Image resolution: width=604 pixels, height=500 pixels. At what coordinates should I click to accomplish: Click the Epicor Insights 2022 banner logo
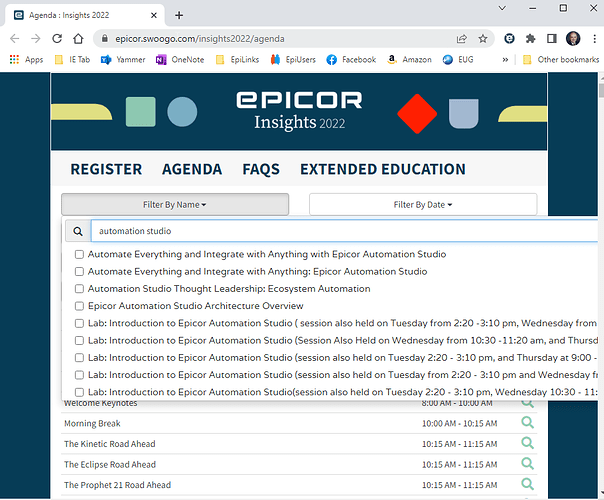299,111
